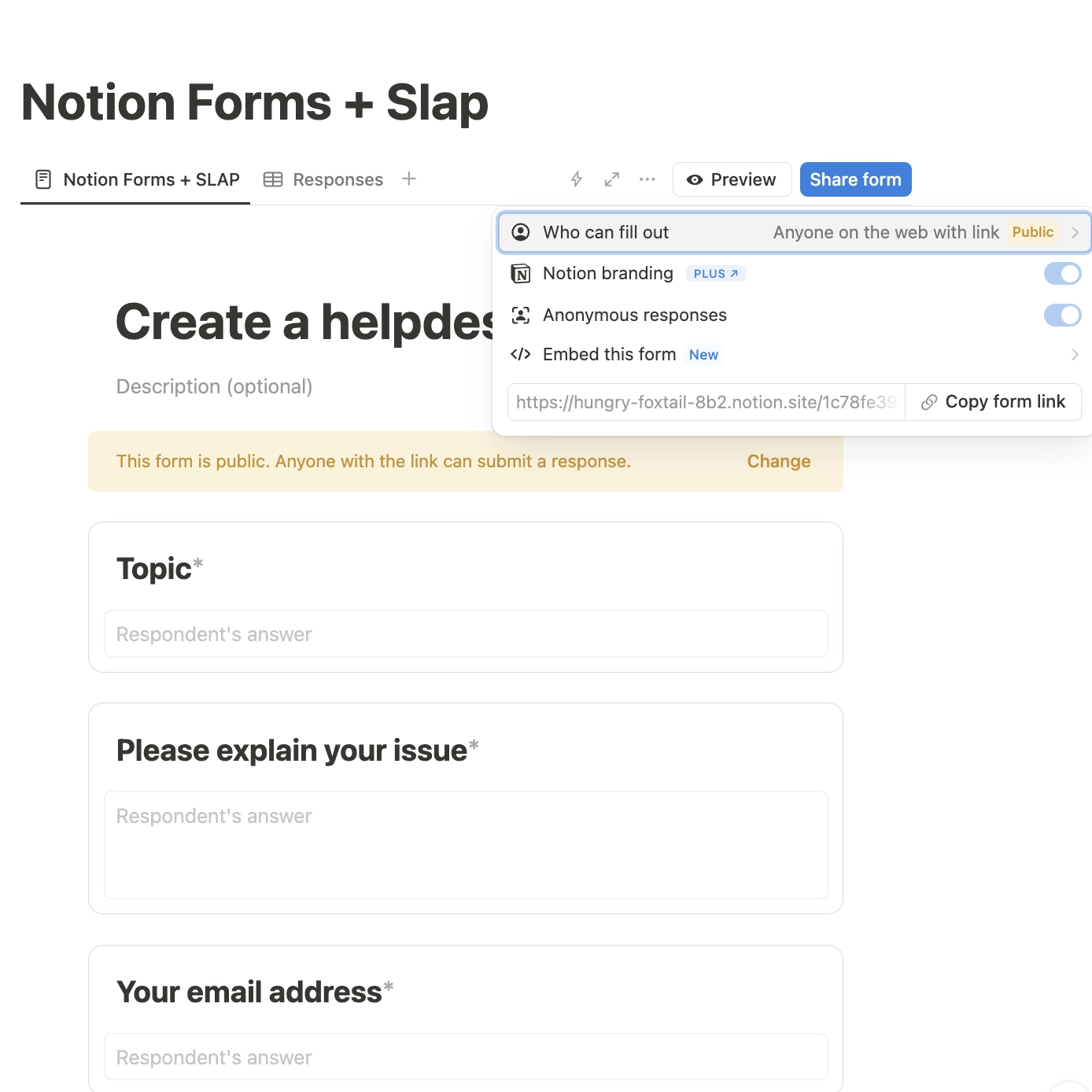Click the Share form button

[855, 179]
